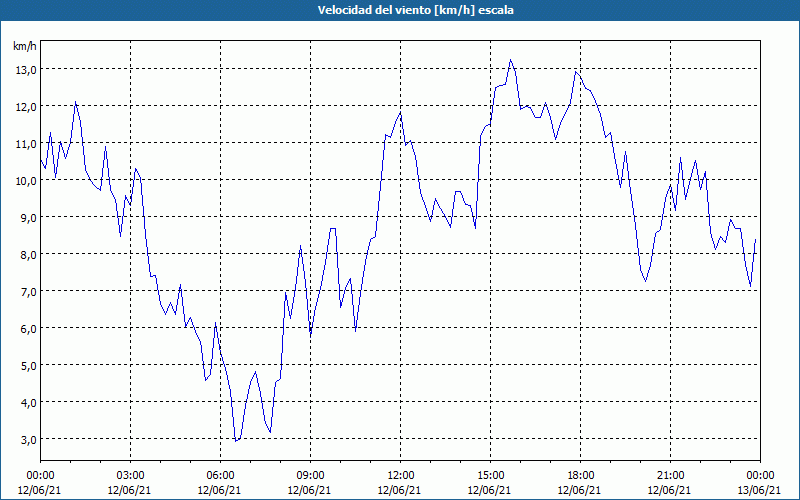Viewport: 800px width, 500px height.
Task: Click the '8,0' y-axis label
Action: (x=28, y=255)
